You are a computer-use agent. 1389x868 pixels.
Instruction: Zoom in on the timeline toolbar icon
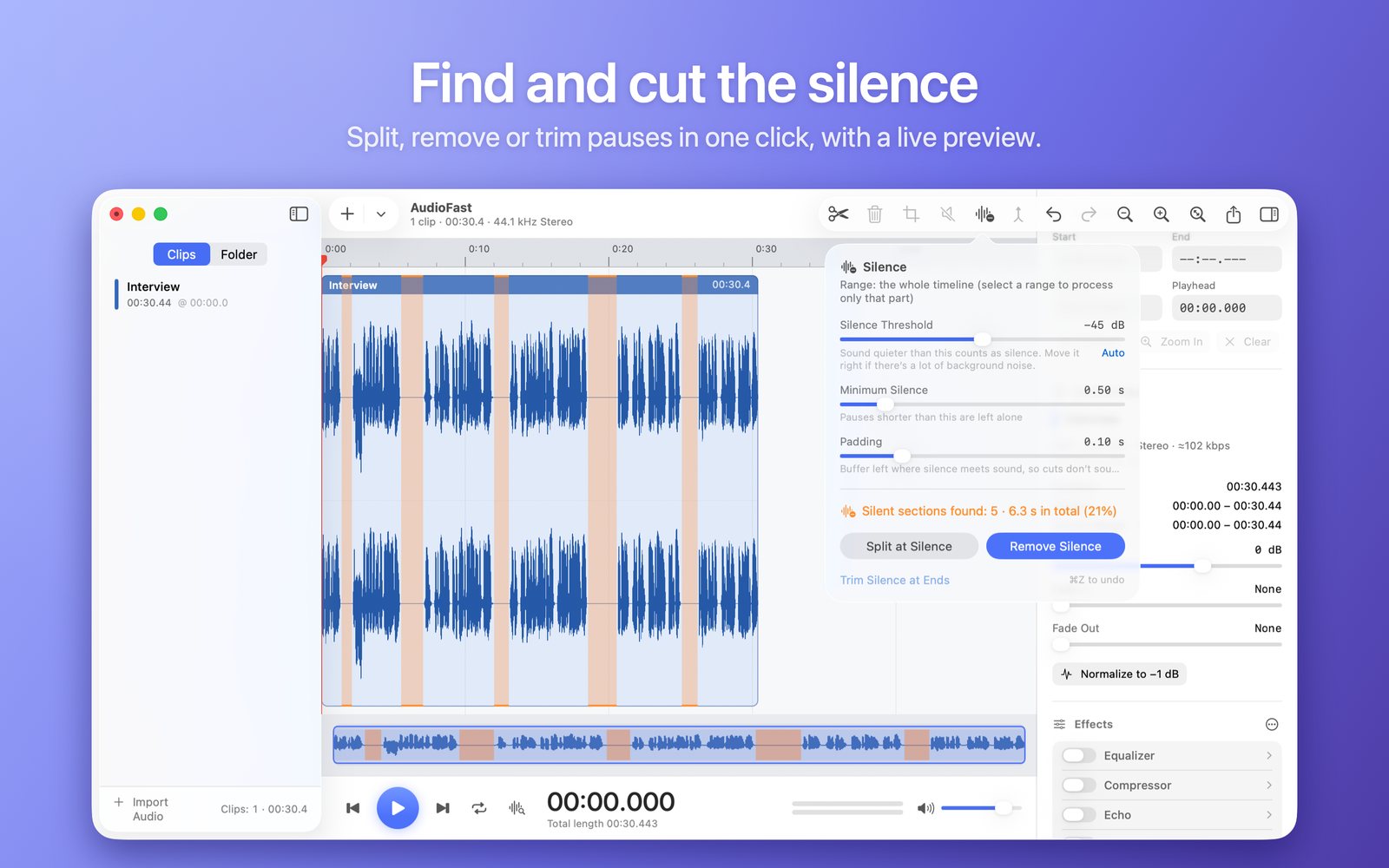tap(1161, 214)
